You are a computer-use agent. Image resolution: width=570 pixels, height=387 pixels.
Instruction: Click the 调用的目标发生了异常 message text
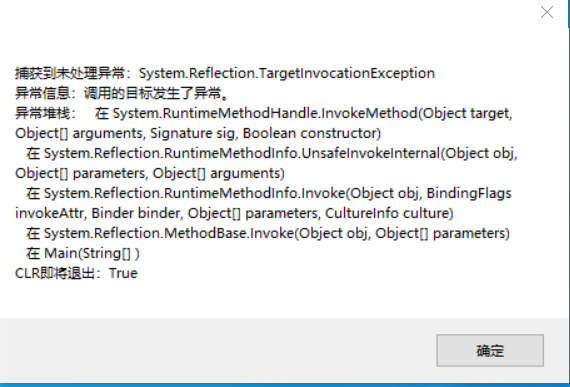tap(153, 93)
